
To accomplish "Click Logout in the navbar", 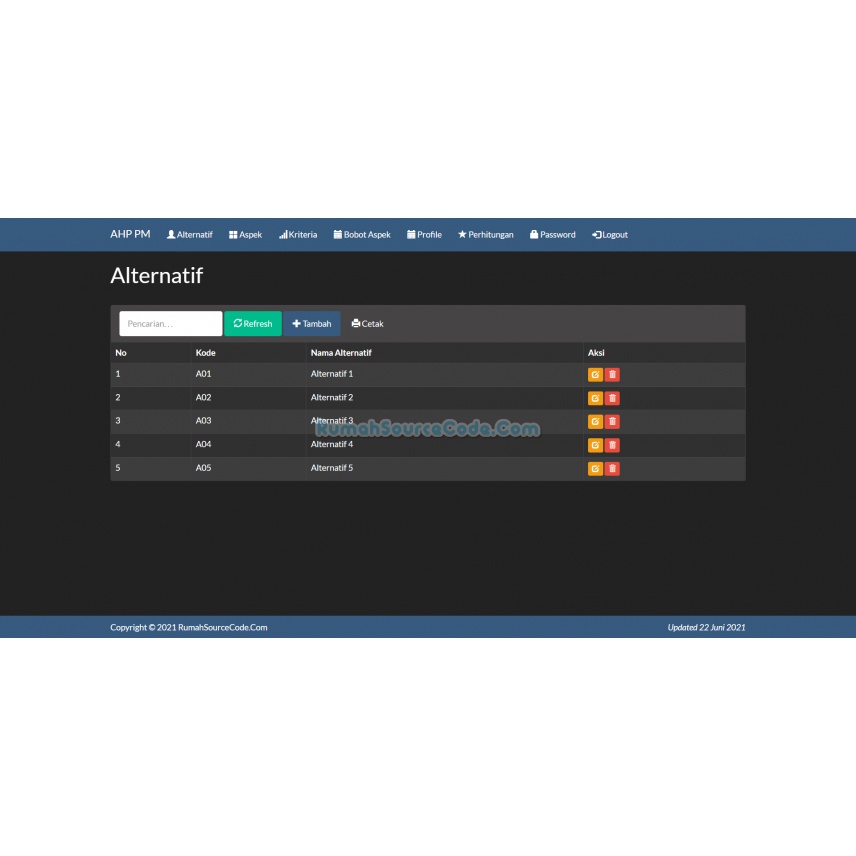I will (610, 235).
